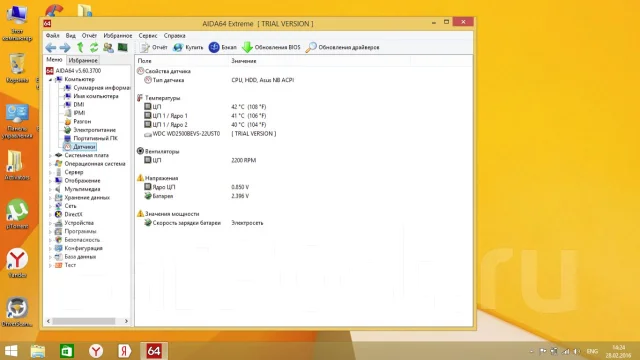Open the Бэкап toolbar button
640x360 pixels.
click(222, 47)
